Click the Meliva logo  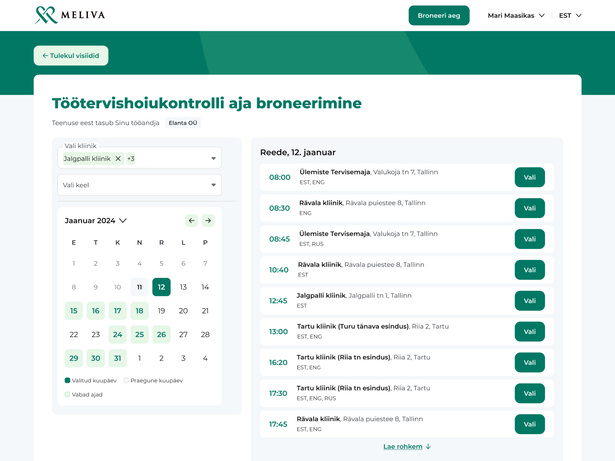(x=69, y=15)
